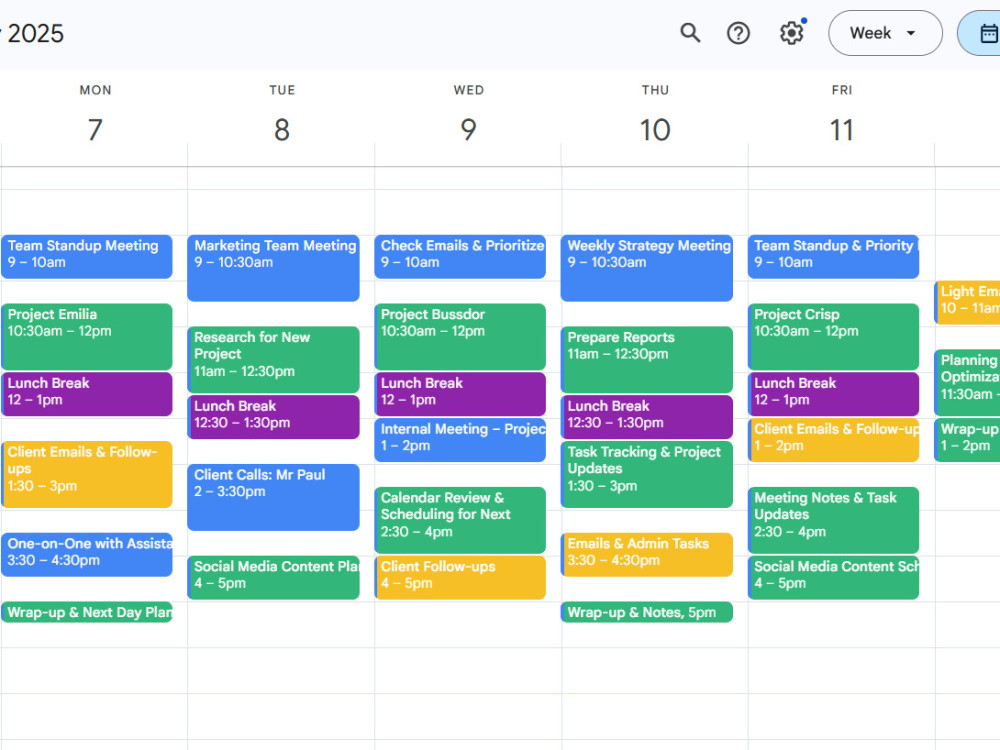Viewport: 1000px width, 750px height.
Task: Open the Weekly Strategy Meeting event
Action: tap(647, 268)
